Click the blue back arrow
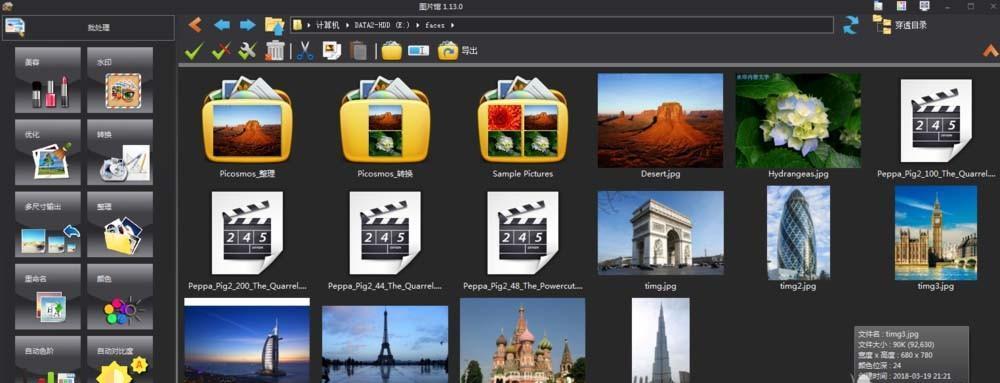Screen dimensions: 1000x383 [221, 25]
